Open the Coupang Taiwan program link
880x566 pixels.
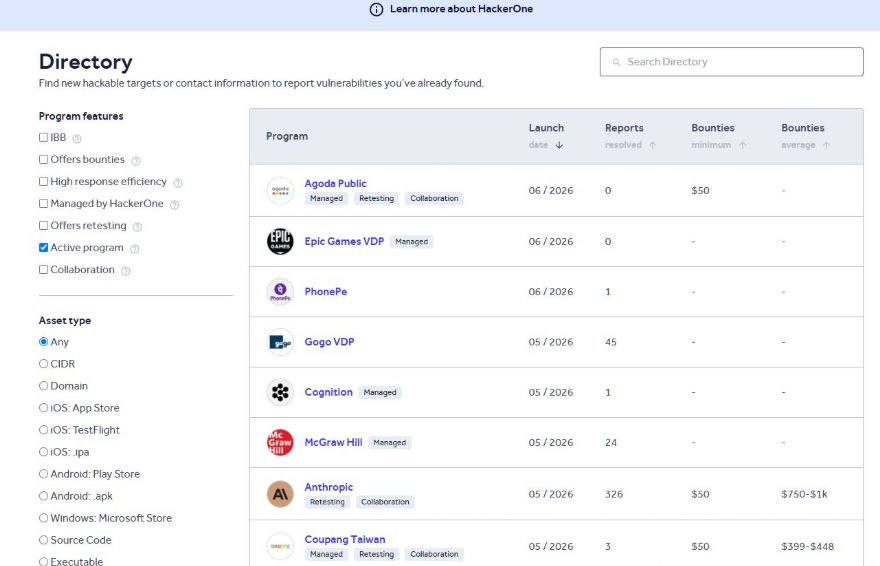coord(345,540)
